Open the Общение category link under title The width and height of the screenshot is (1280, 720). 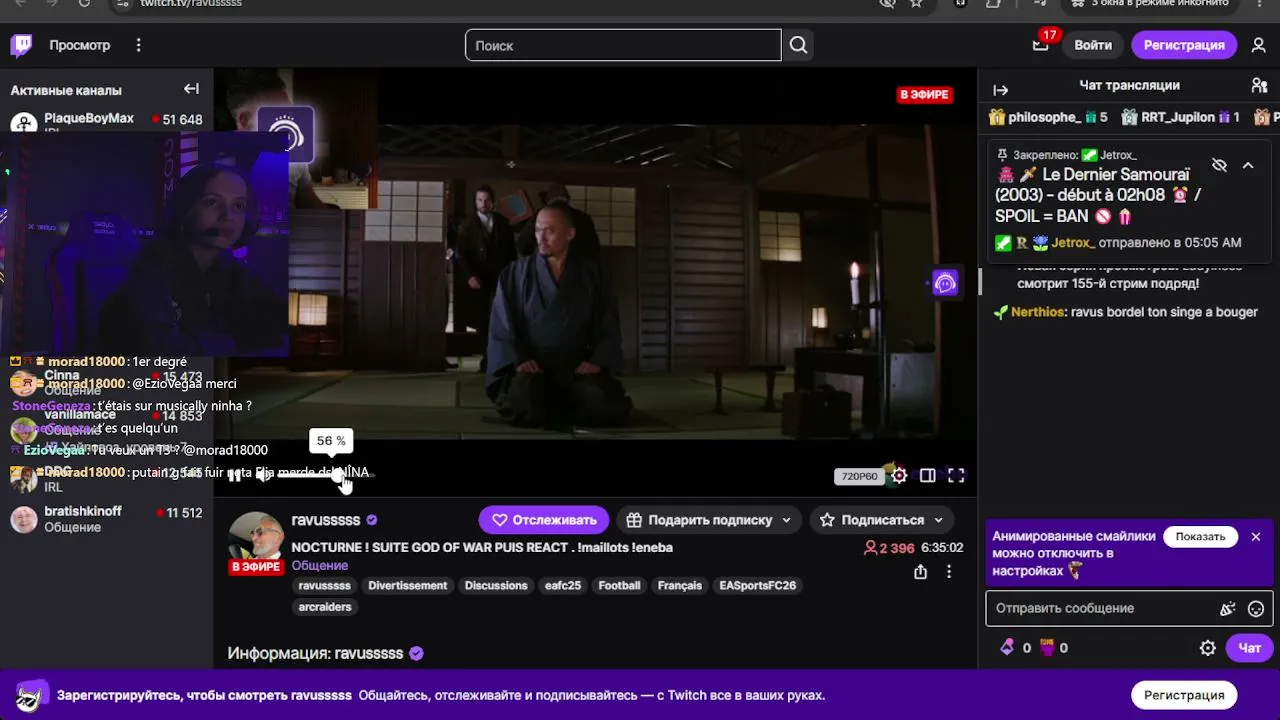[x=320, y=565]
